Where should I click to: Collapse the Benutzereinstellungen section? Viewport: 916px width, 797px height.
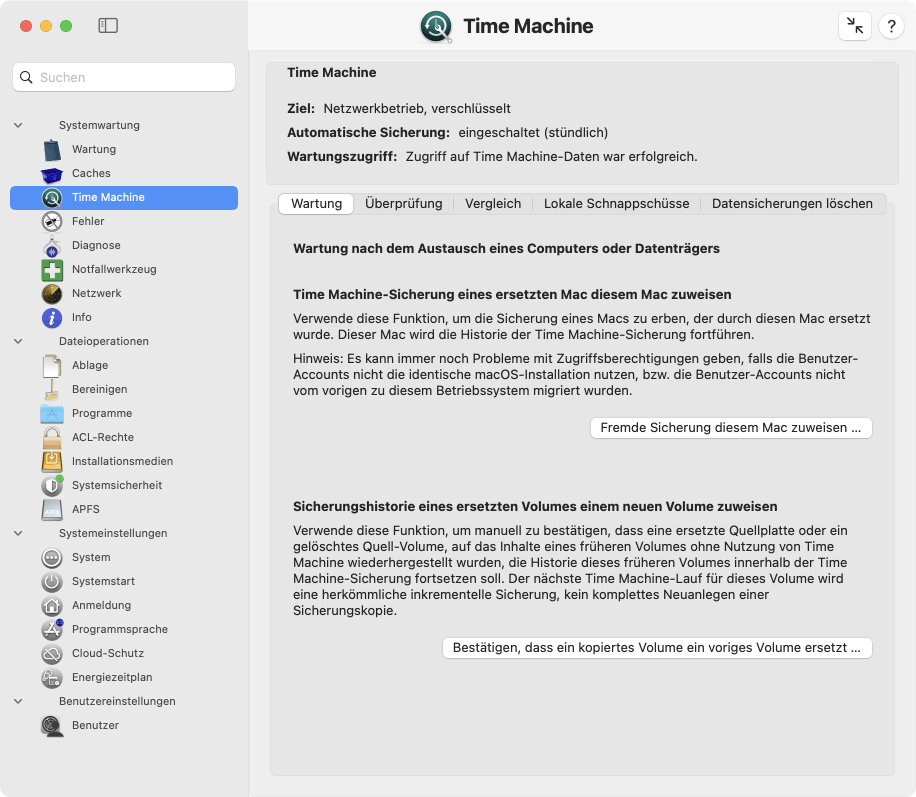(x=18, y=701)
